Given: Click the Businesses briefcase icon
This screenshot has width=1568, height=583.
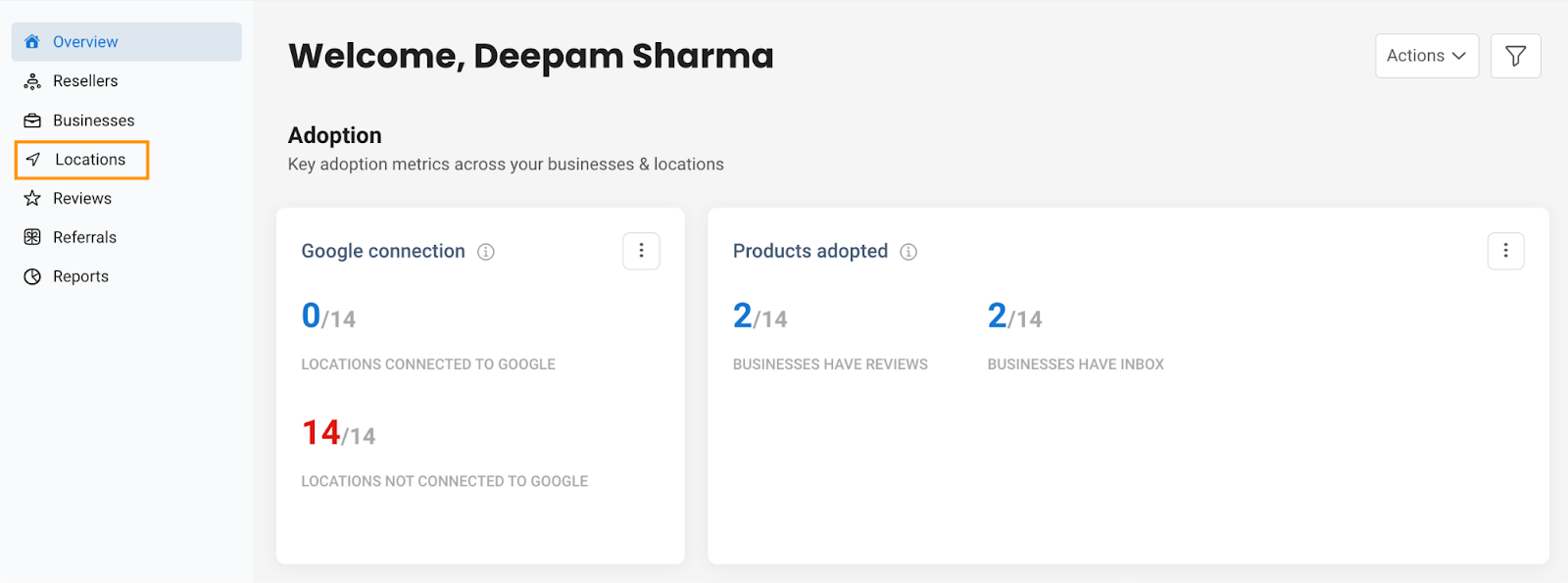Looking at the screenshot, I should [32, 121].
